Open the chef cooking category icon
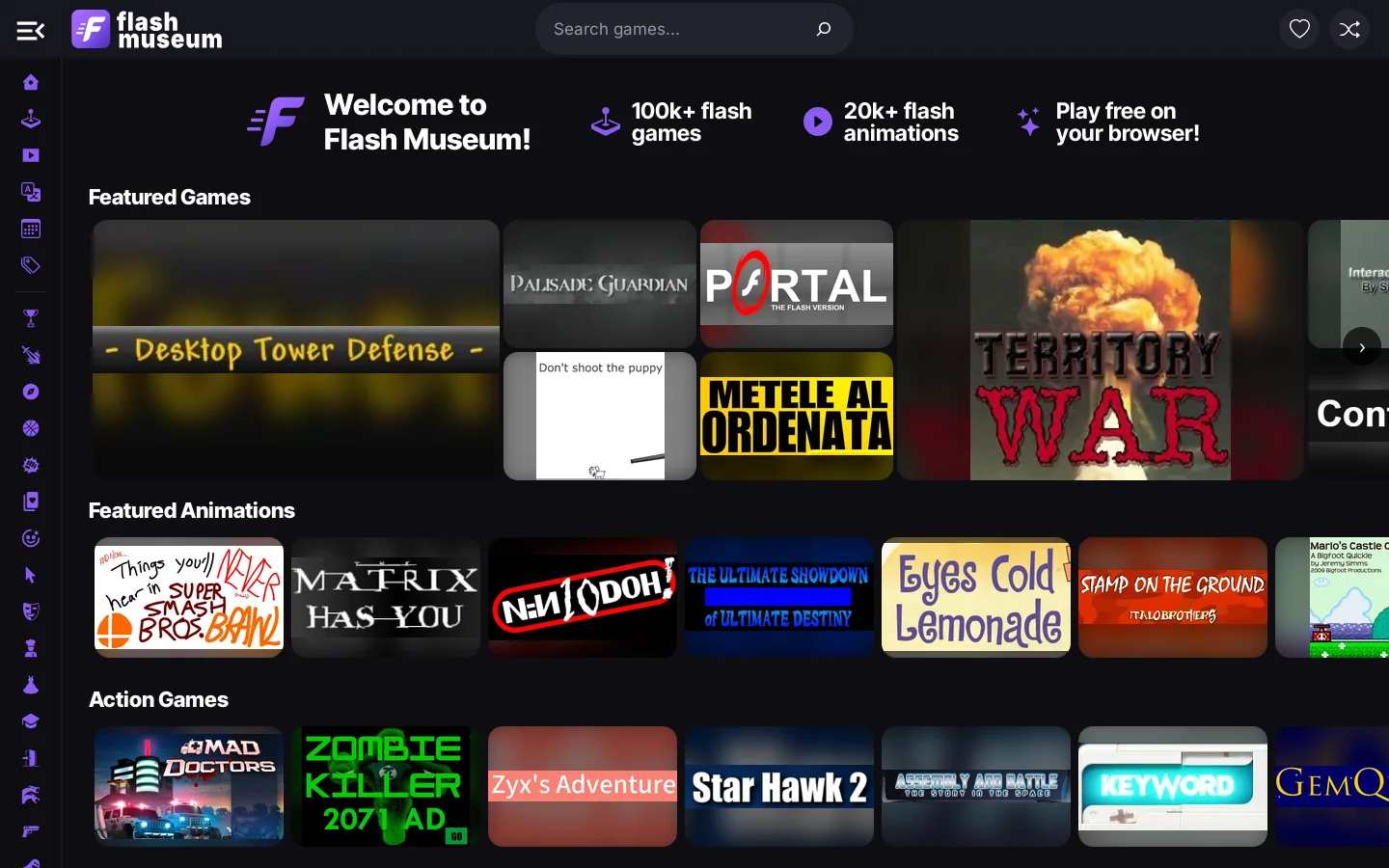Image resolution: width=1389 pixels, height=868 pixels. [x=31, y=648]
